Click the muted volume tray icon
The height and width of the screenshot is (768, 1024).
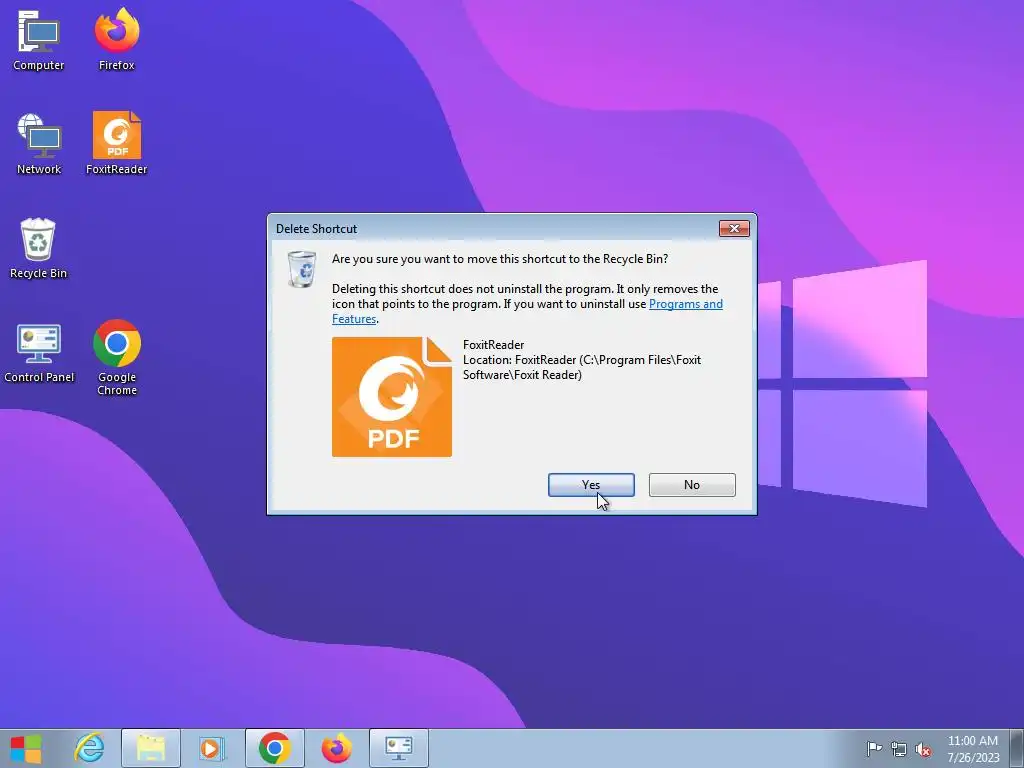click(923, 749)
